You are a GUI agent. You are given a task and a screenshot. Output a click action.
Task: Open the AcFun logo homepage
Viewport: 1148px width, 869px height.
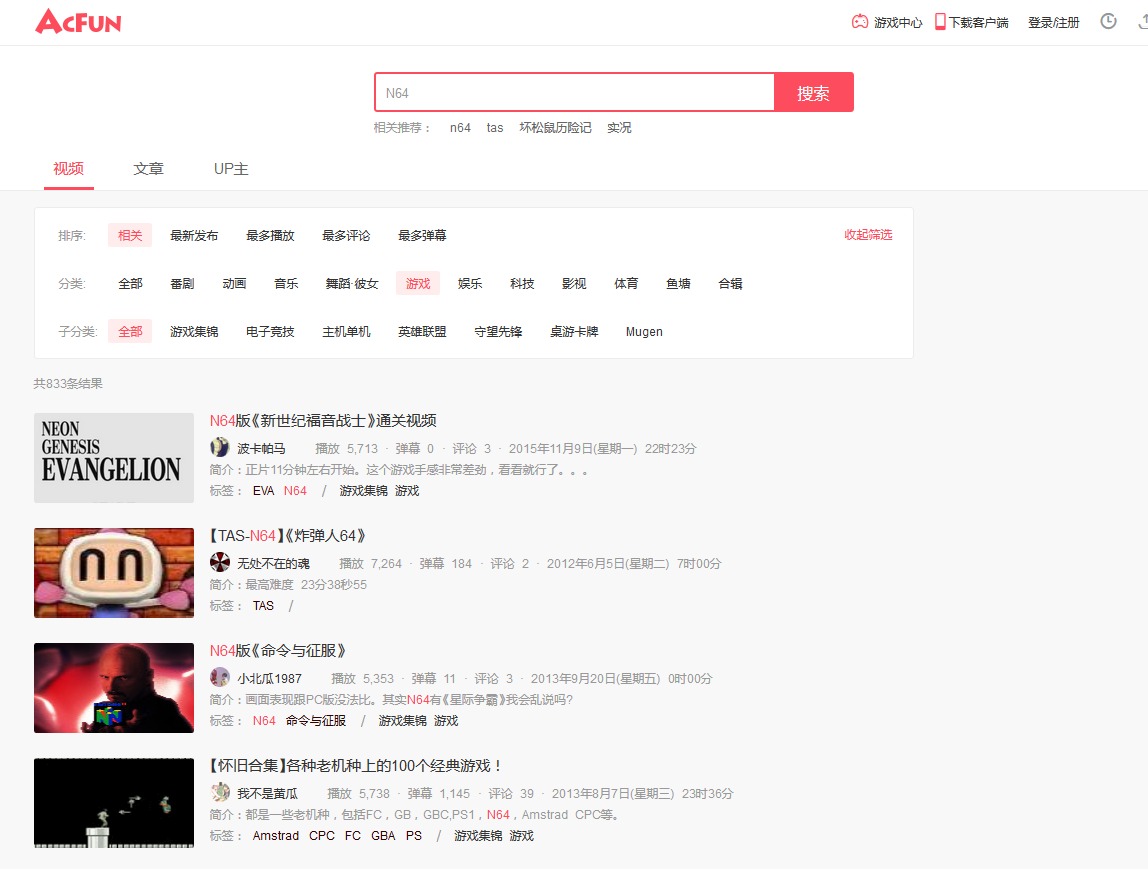click(78, 21)
